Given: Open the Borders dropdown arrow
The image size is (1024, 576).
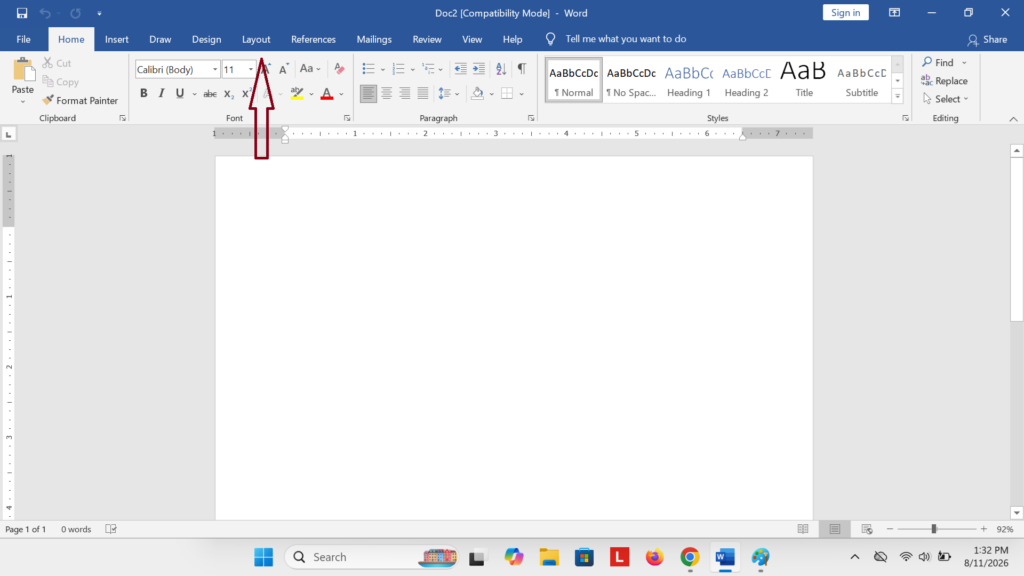Looking at the screenshot, I should (x=522, y=94).
